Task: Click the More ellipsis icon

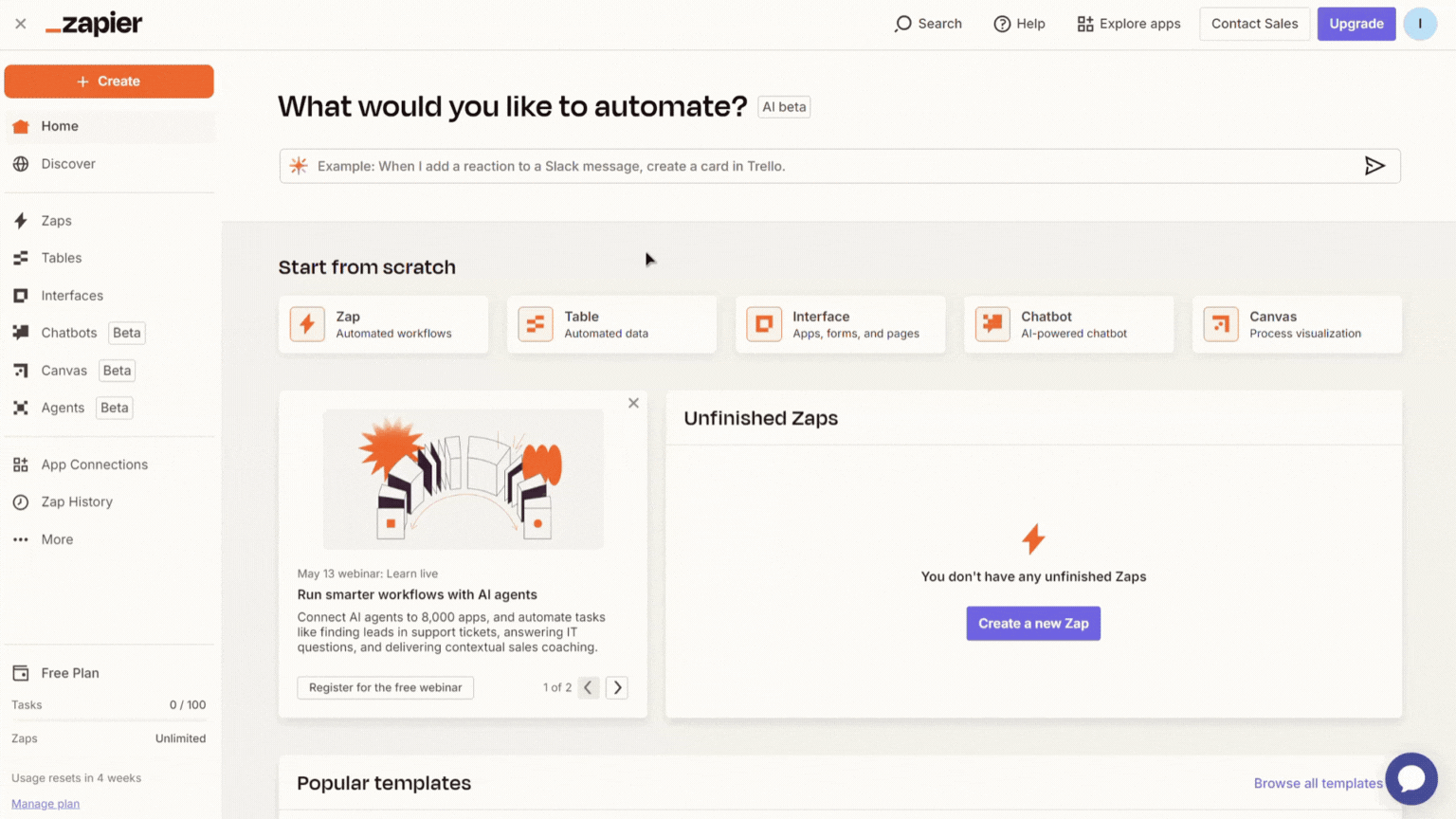Action: point(21,539)
